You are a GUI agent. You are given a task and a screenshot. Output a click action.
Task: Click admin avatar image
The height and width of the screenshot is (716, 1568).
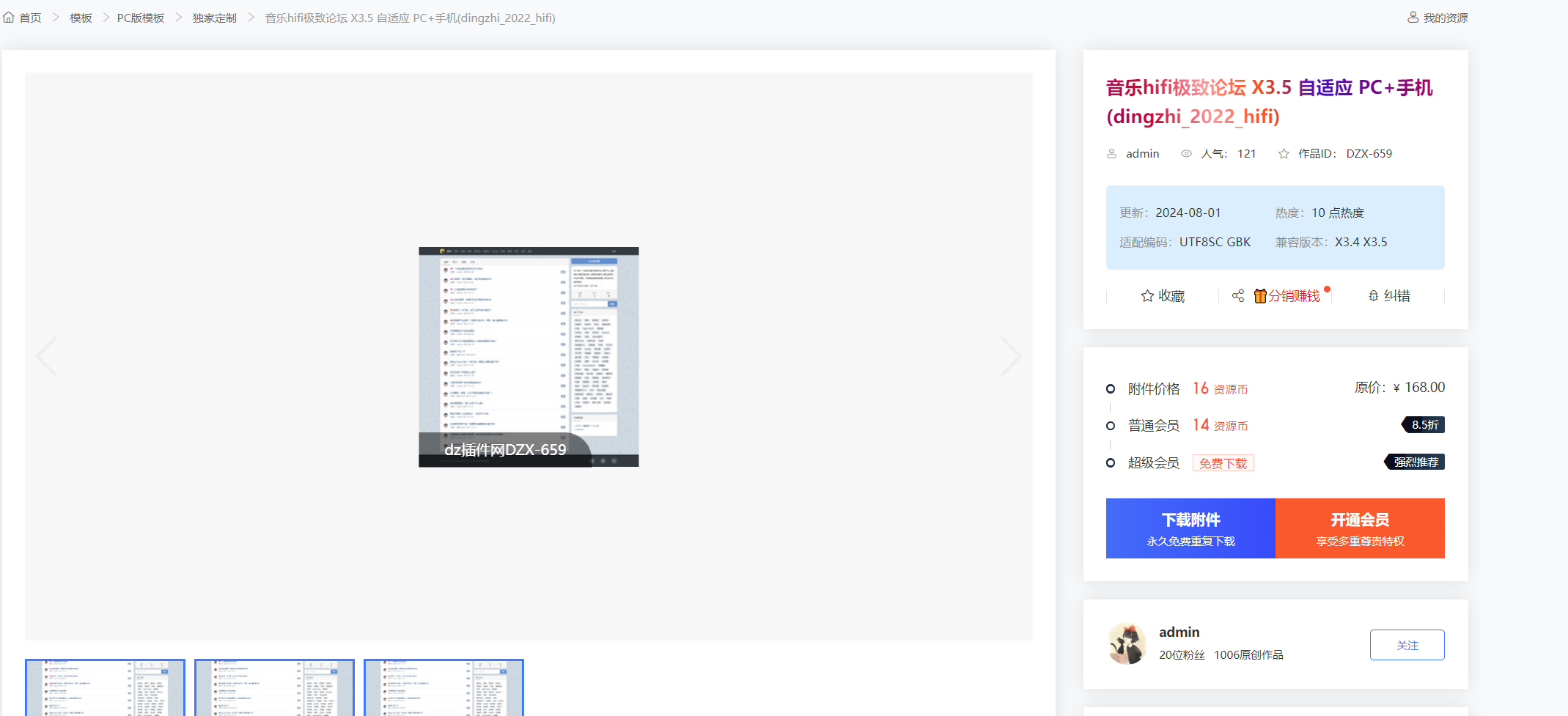click(x=1127, y=644)
